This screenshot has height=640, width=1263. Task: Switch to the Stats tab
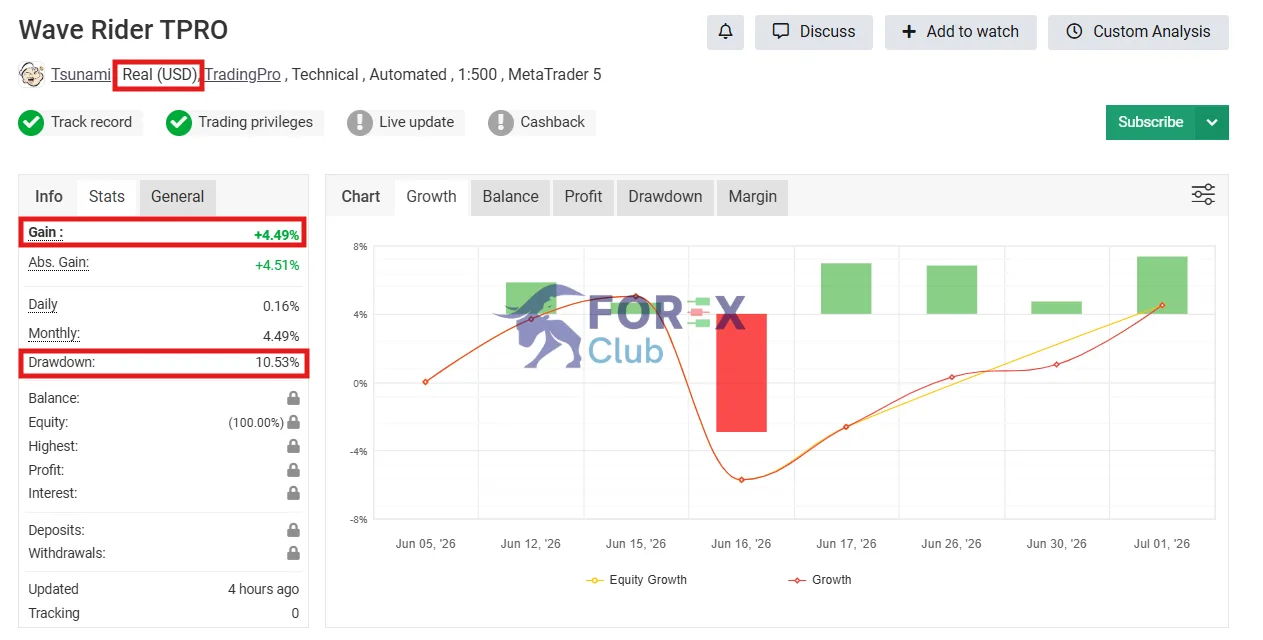pos(107,197)
